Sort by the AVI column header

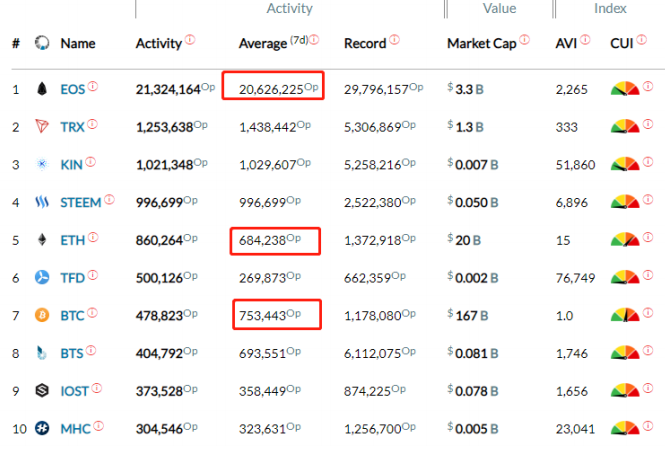pos(566,43)
